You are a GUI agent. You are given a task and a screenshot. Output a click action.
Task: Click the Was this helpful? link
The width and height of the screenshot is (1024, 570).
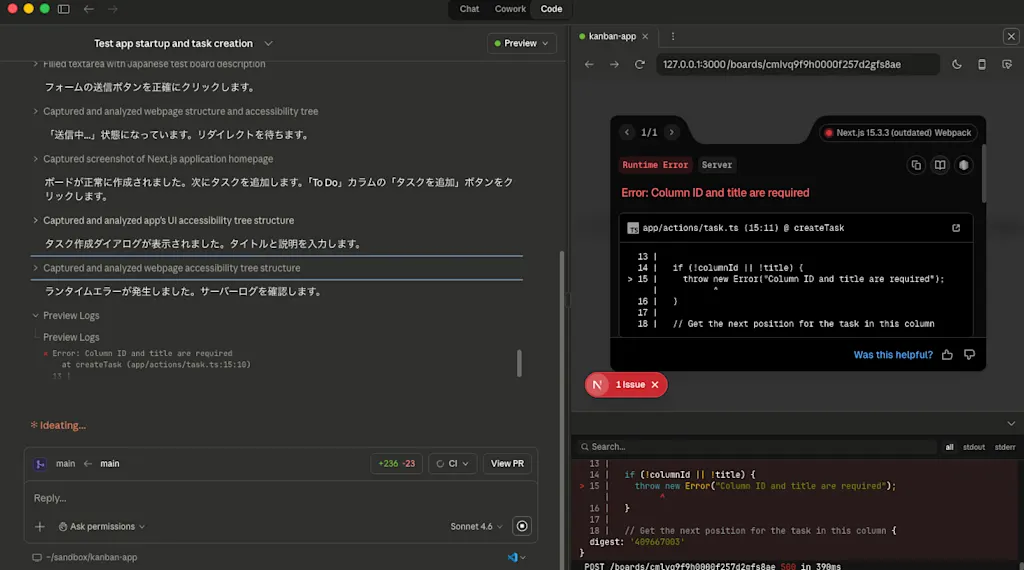(x=893, y=355)
